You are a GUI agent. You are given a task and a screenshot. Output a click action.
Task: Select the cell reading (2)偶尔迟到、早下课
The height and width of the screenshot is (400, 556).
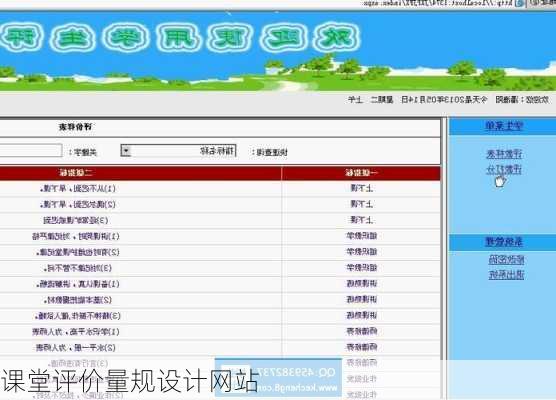(78, 204)
